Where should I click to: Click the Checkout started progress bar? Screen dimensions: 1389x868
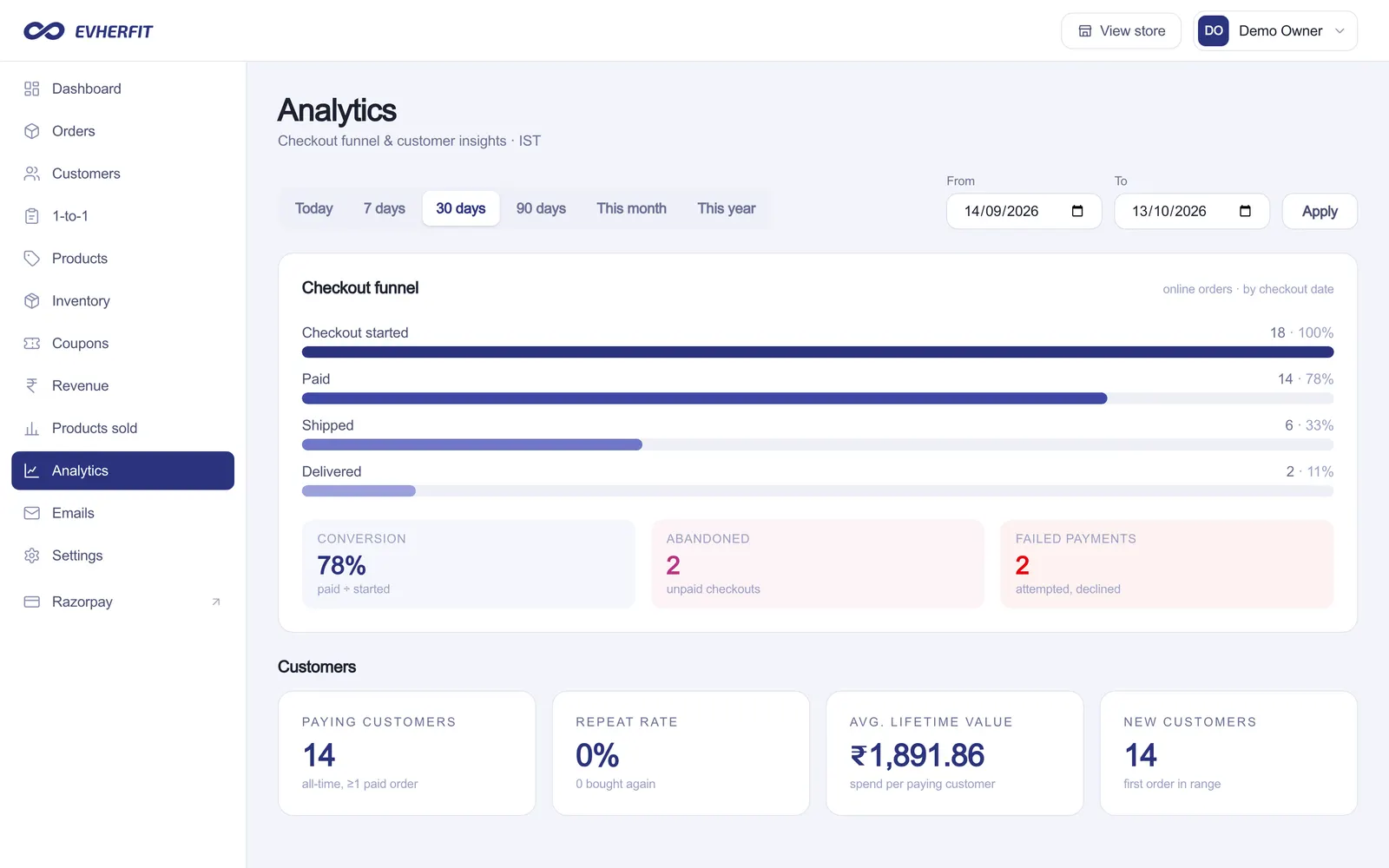pyautogui.click(x=818, y=352)
